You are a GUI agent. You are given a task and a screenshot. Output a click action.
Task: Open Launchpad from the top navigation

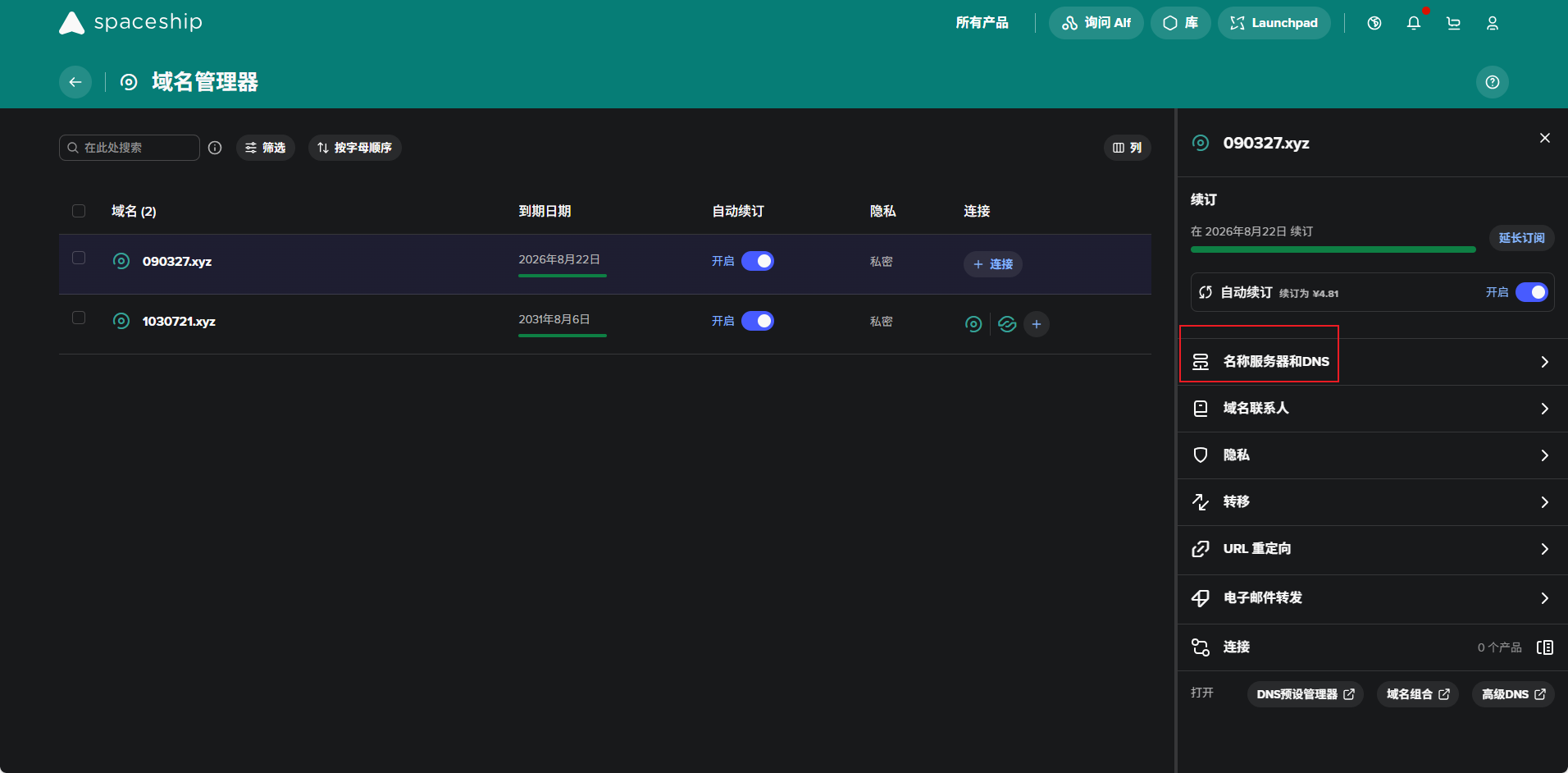point(1274,23)
